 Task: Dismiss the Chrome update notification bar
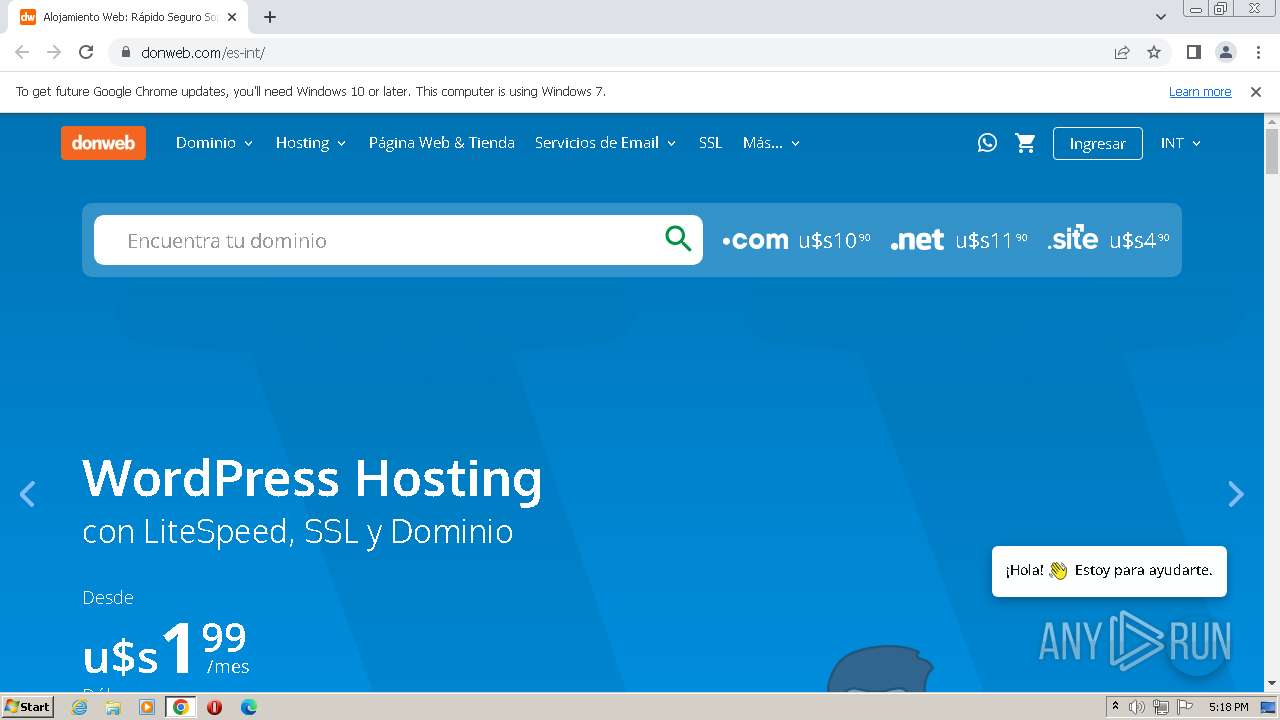tap(1256, 91)
